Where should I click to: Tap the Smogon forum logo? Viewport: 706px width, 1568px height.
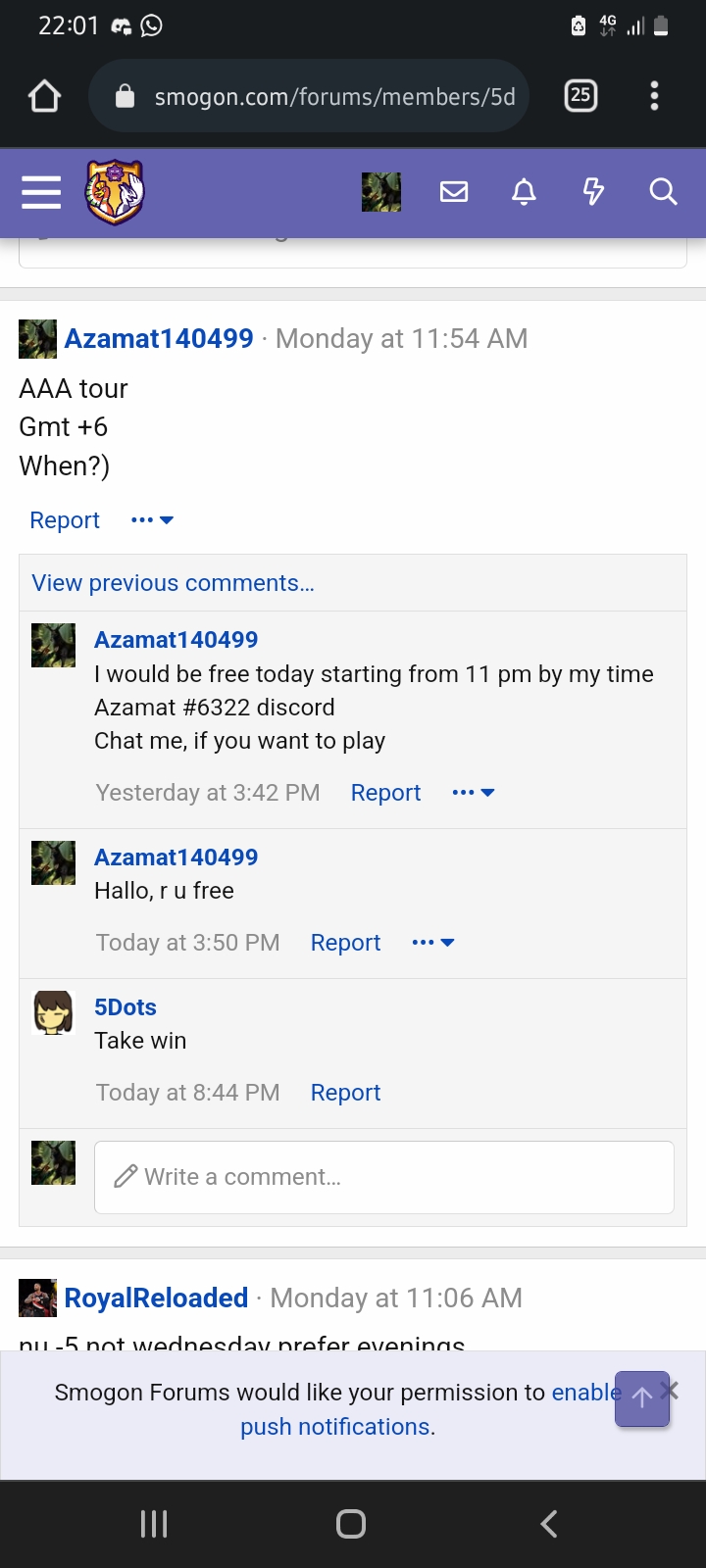(115, 192)
